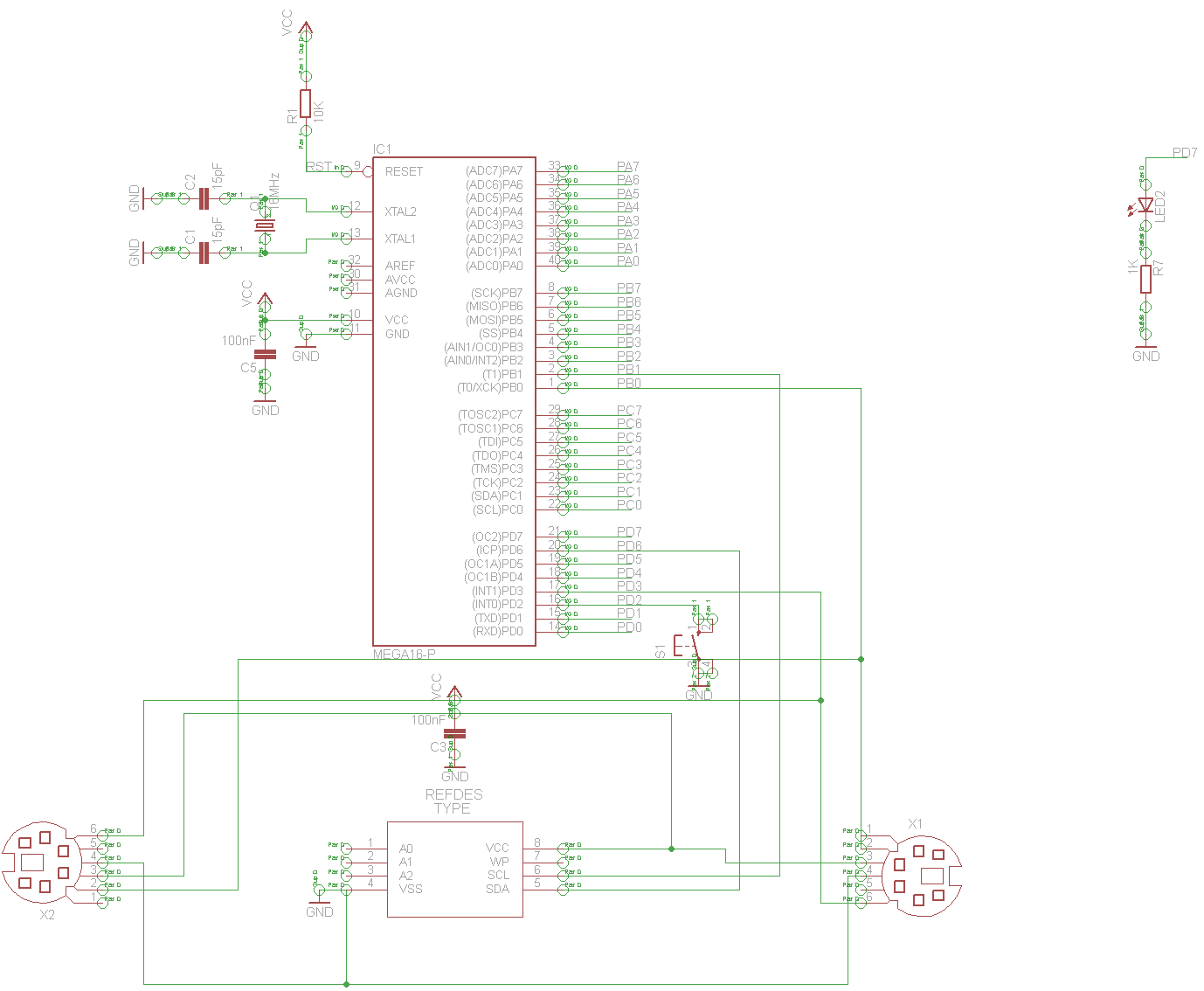Viewport: 1204px width, 991px height.
Task: Click the SCL pin label on EEPROM
Action: pyautogui.click(x=498, y=875)
